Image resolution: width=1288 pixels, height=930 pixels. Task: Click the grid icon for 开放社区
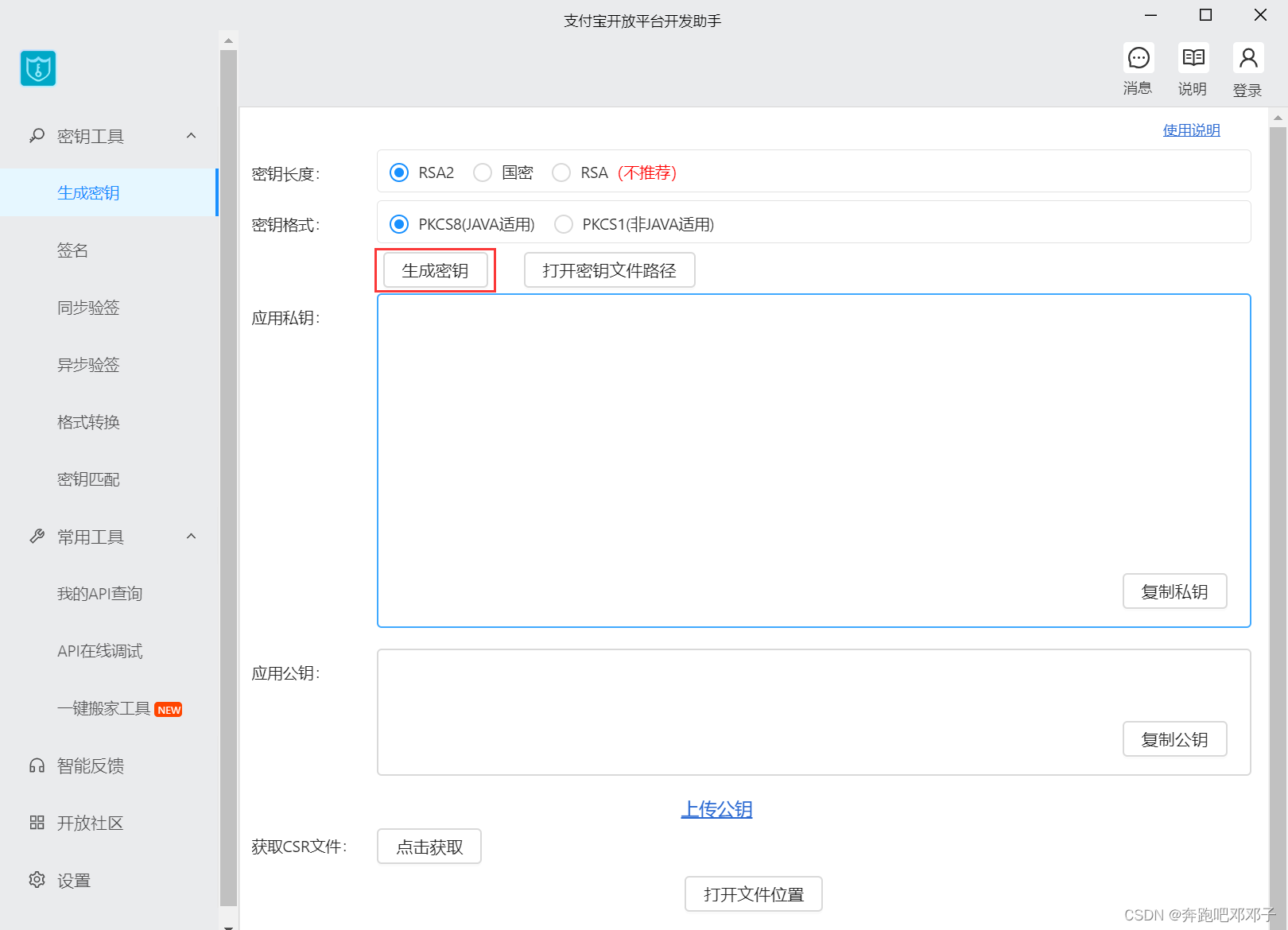(x=37, y=823)
